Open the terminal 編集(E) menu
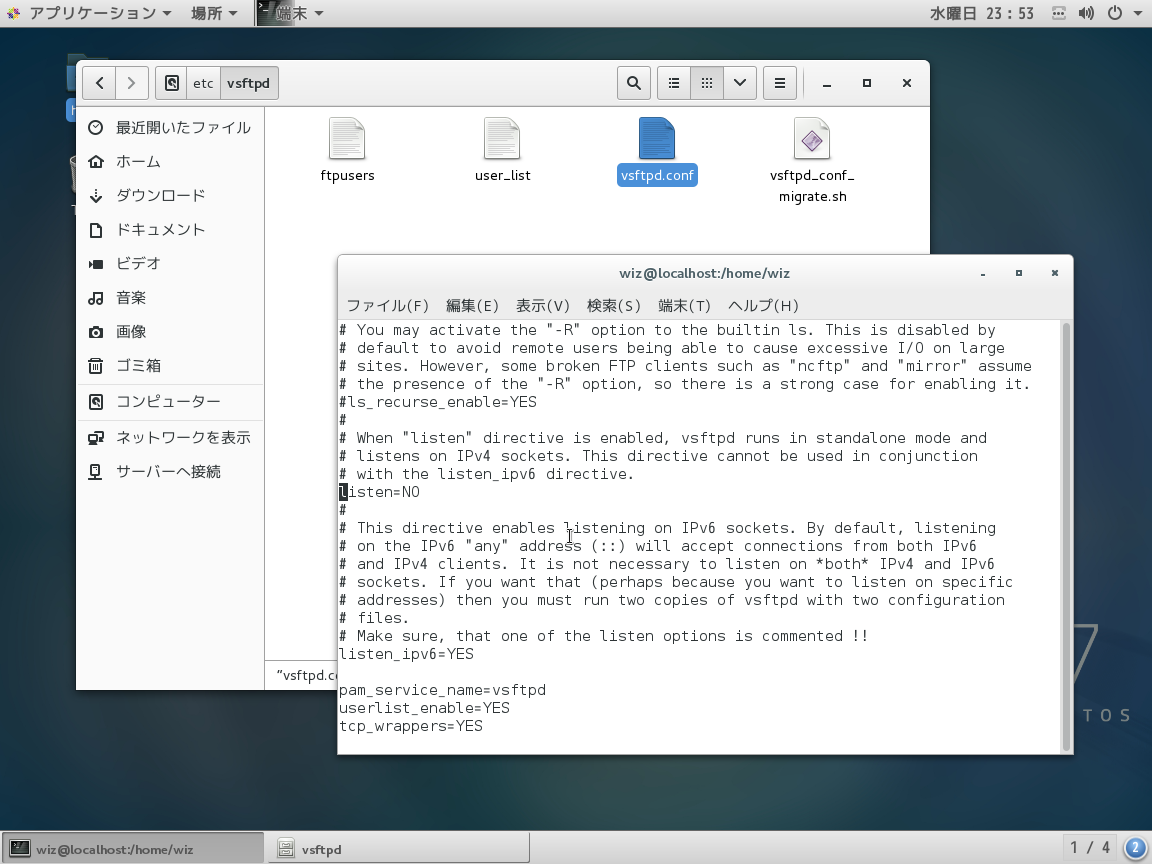This screenshot has width=1152, height=864. click(472, 306)
